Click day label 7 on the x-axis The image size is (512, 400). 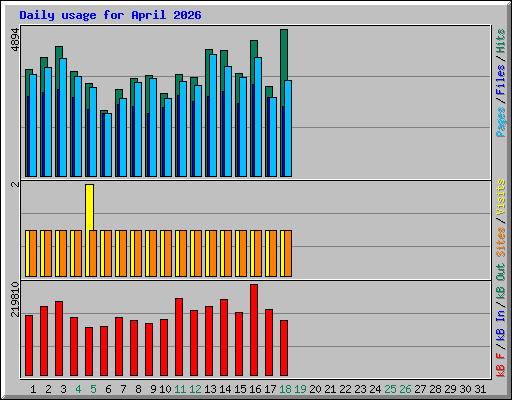[x=123, y=389]
